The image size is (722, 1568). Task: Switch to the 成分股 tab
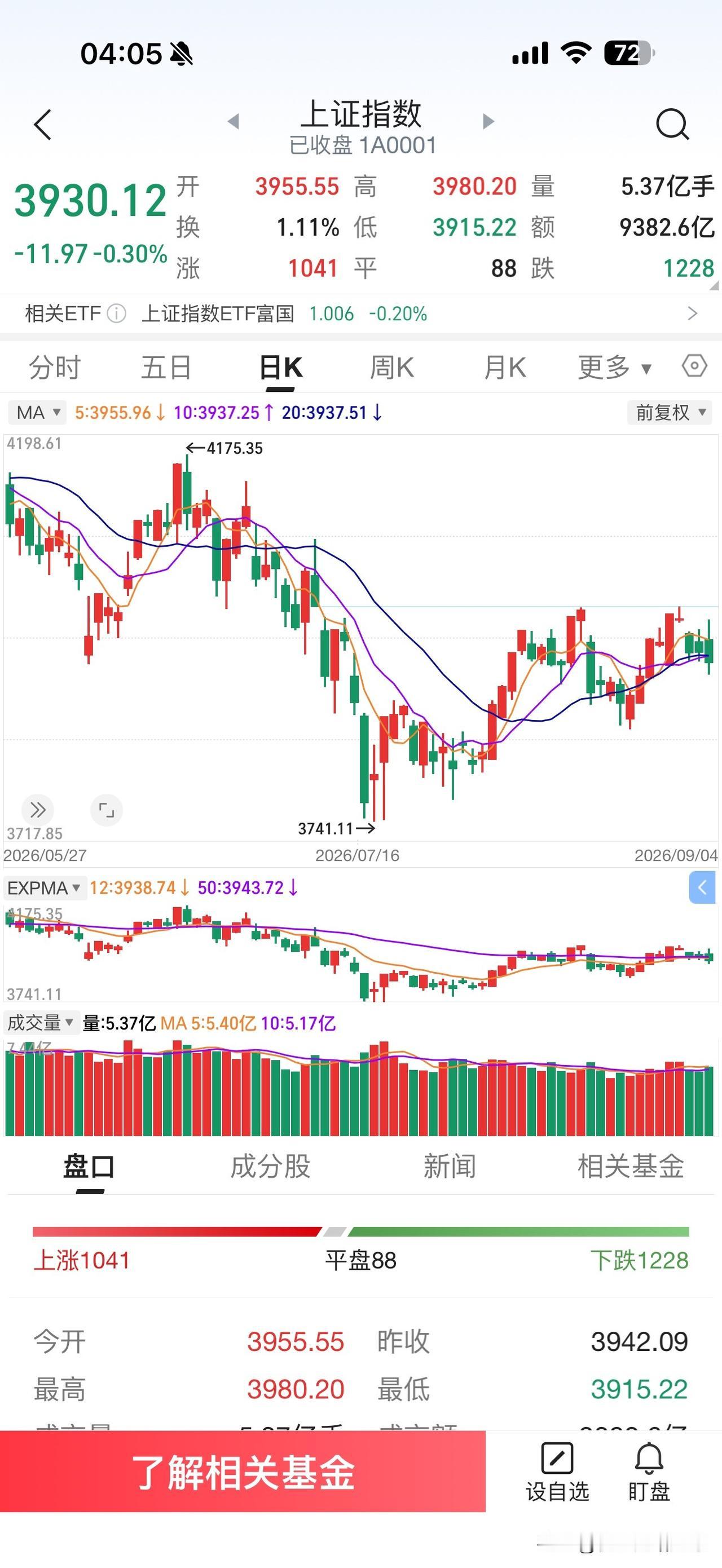tap(270, 1166)
